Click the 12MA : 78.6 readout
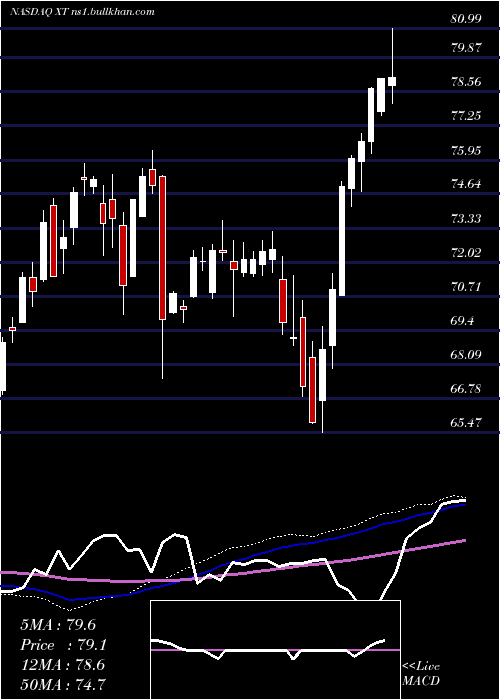 pyautogui.click(x=62, y=665)
